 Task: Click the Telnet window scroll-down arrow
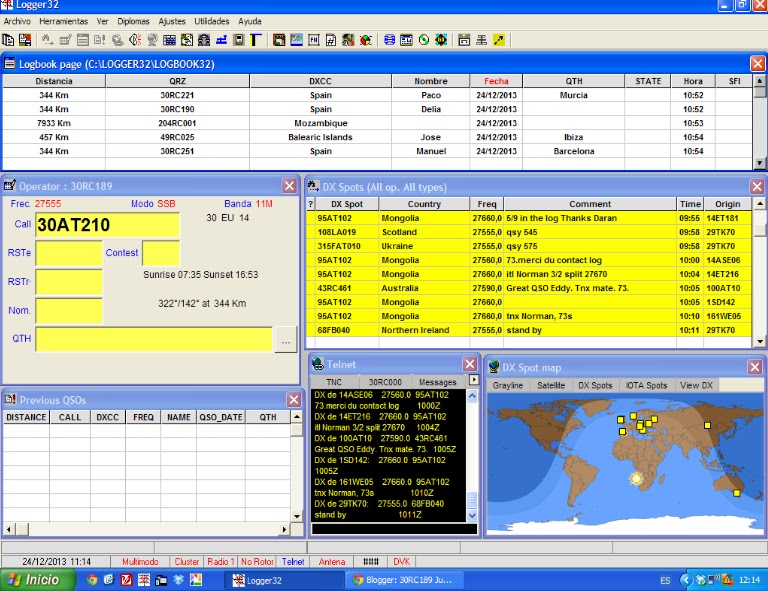(x=472, y=515)
